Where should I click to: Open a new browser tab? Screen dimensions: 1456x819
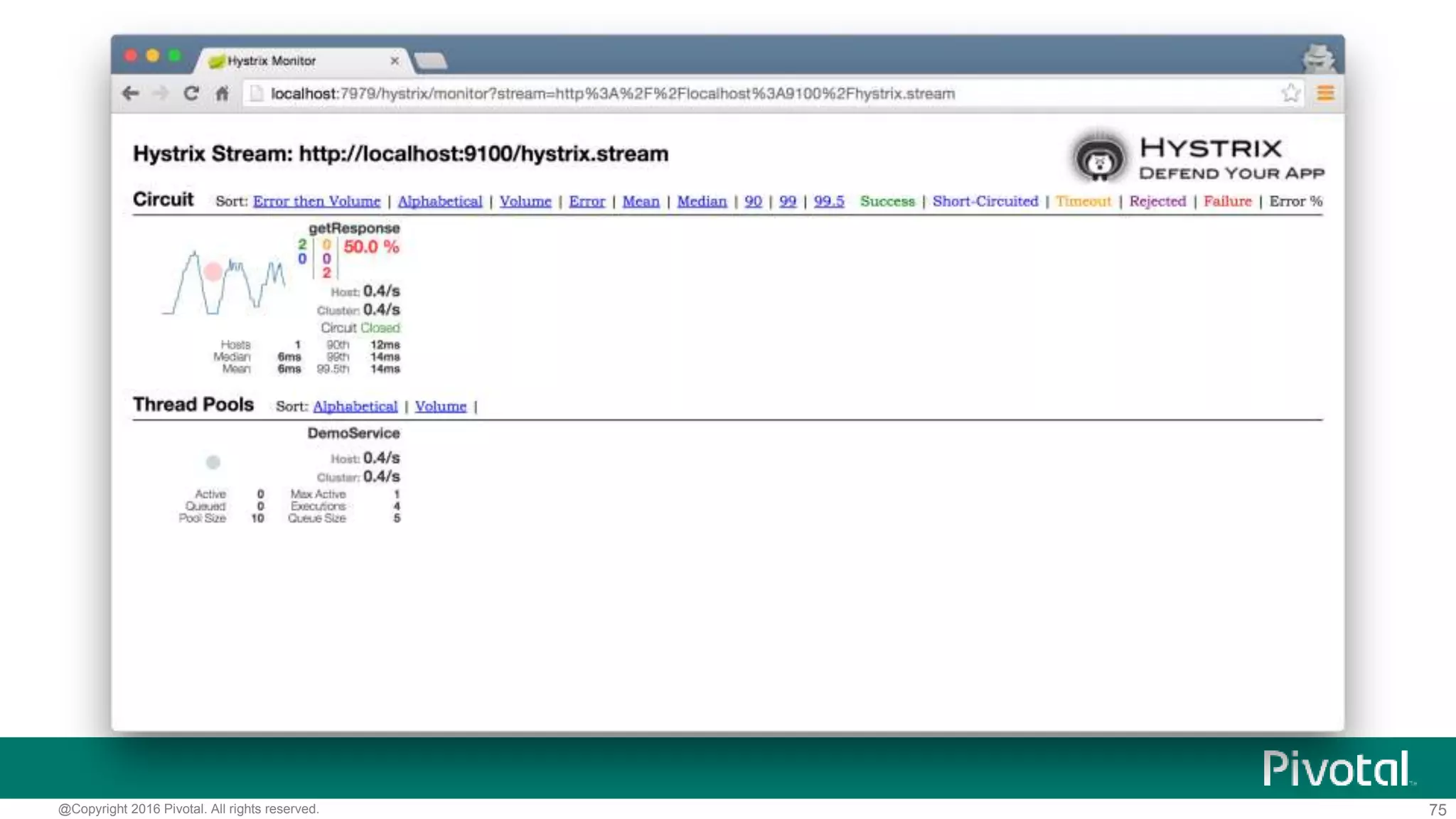tap(431, 61)
